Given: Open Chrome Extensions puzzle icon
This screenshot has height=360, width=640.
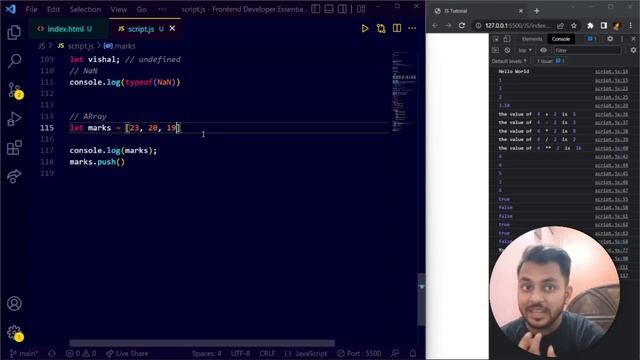Looking at the screenshot, I should (x=590, y=25).
